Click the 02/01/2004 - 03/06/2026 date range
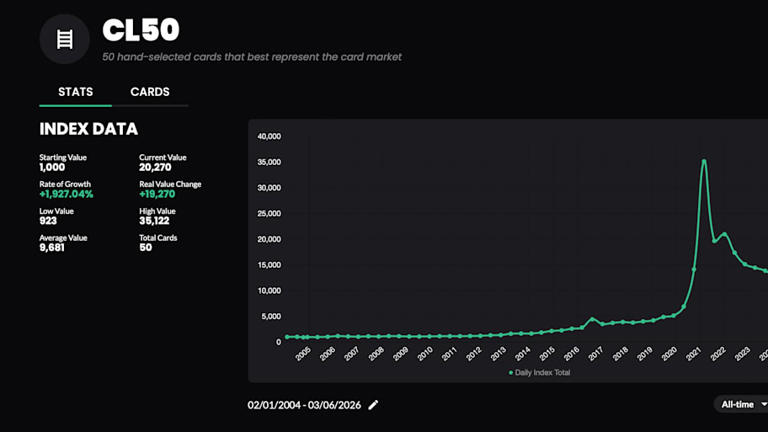Viewport: 768px width, 432px height. 305,405
